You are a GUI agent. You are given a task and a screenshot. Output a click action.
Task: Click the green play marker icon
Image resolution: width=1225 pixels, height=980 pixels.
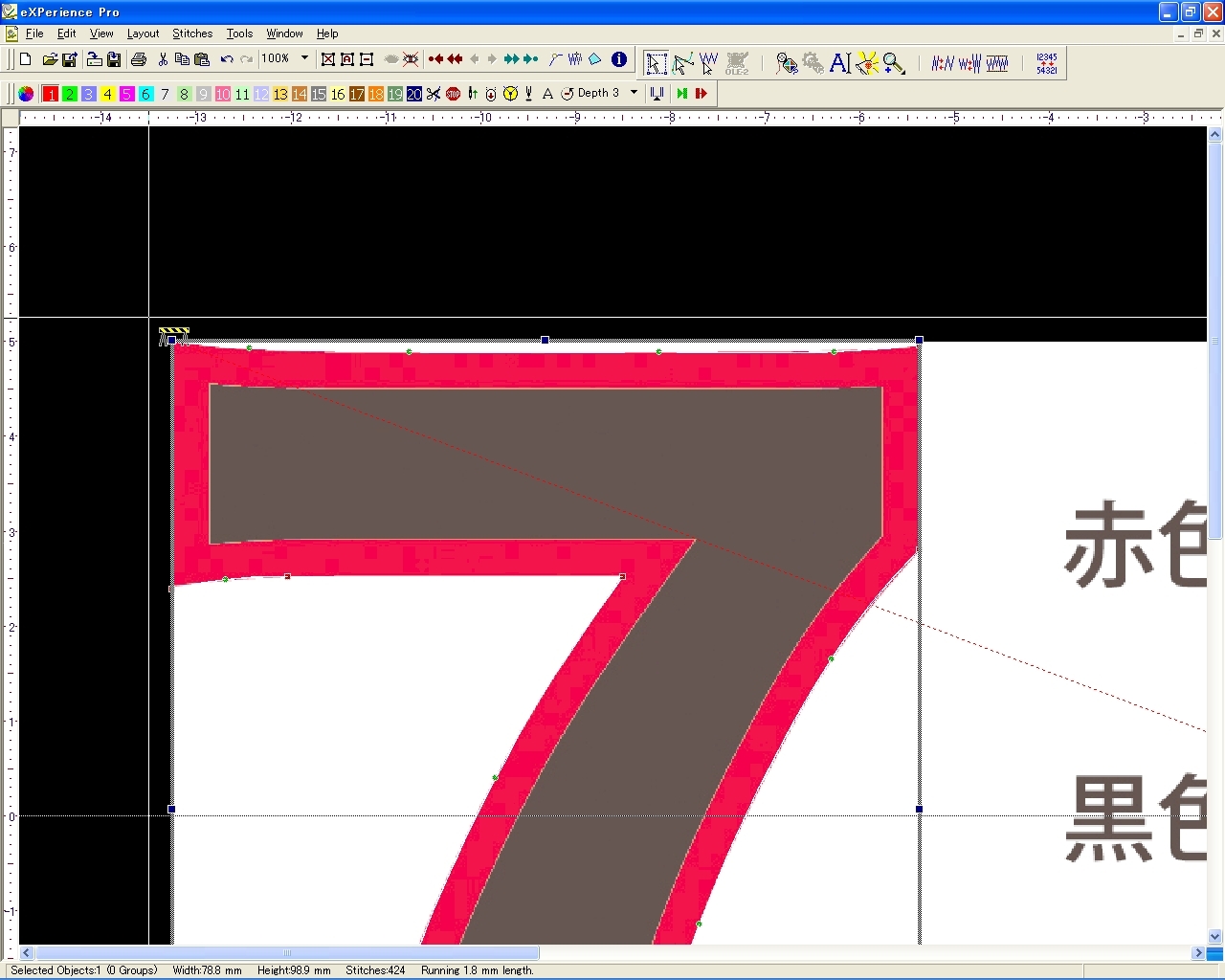[681, 94]
